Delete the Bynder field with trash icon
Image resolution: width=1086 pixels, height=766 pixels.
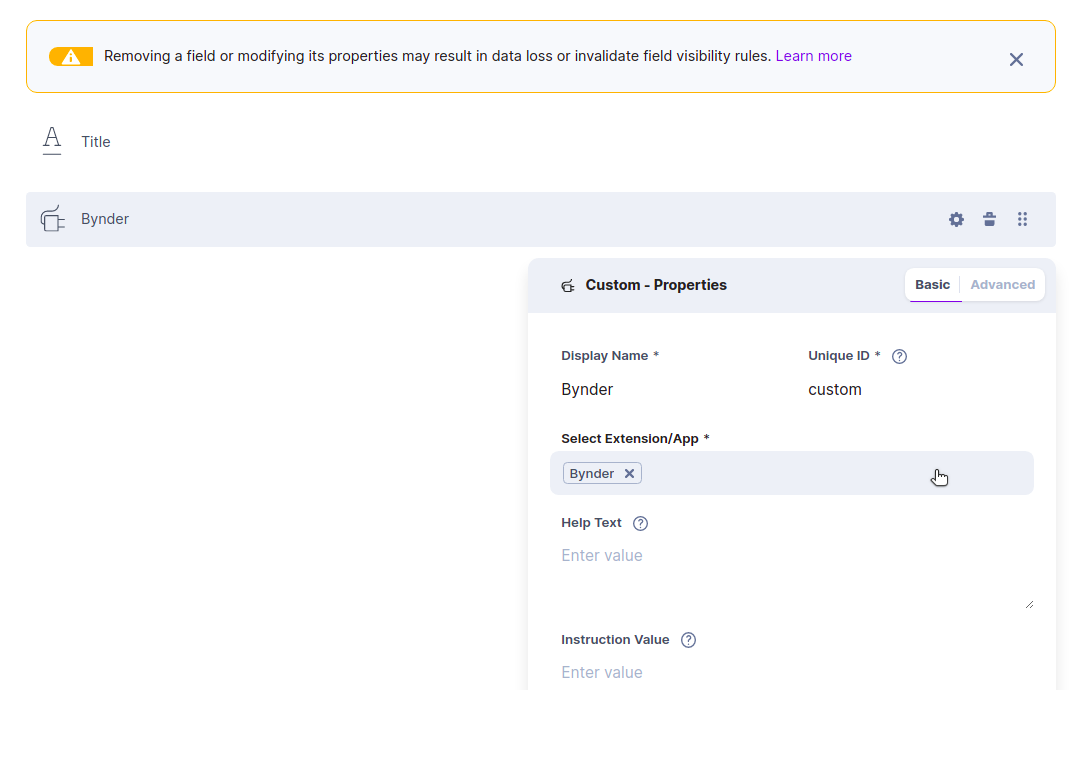click(x=989, y=219)
